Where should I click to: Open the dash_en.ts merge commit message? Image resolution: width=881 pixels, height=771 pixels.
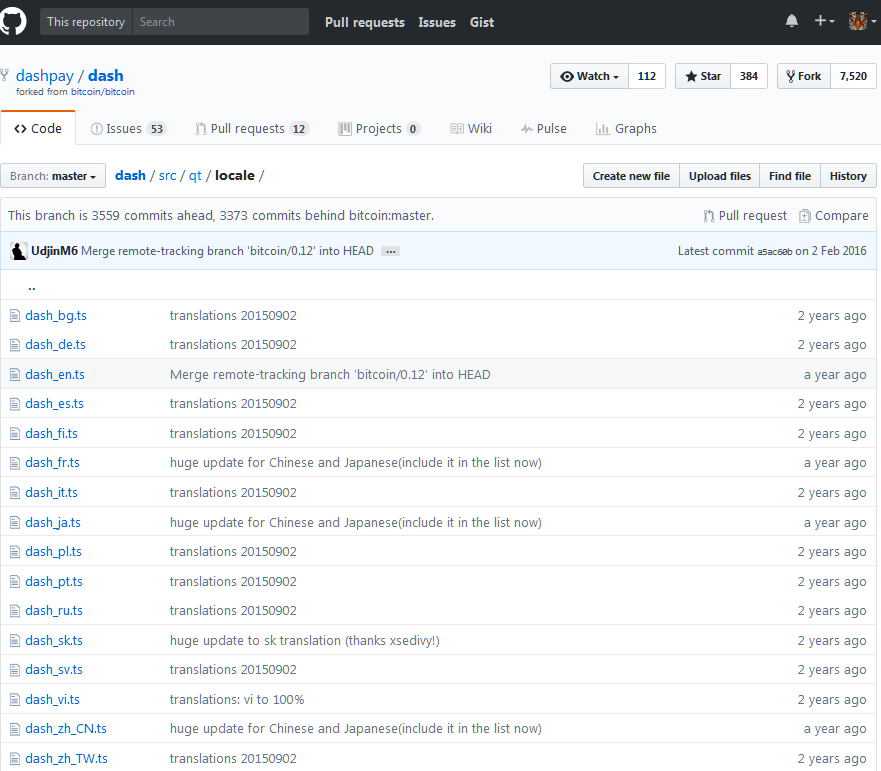330,374
